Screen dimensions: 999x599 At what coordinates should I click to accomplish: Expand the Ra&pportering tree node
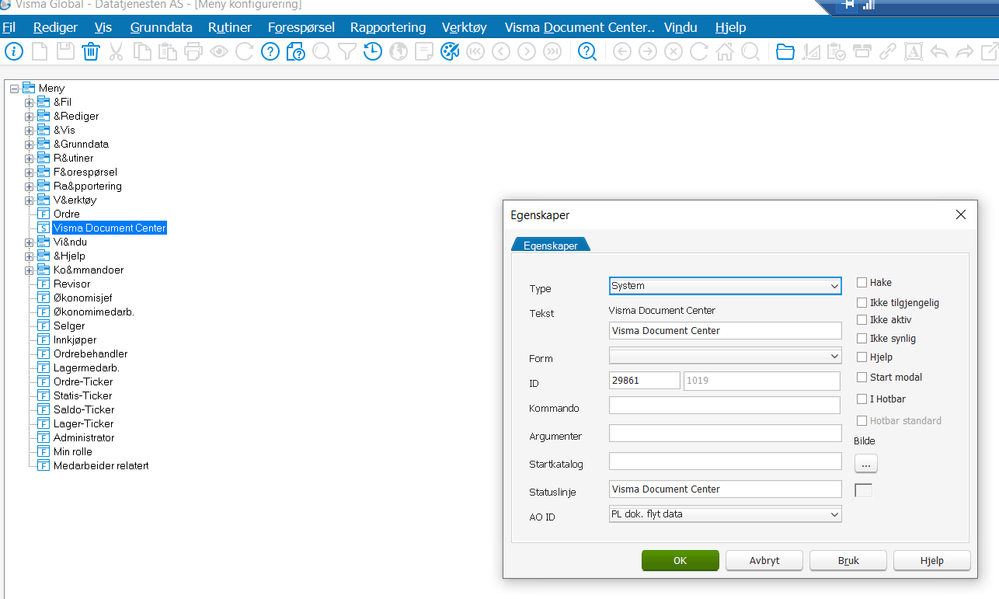(29, 187)
